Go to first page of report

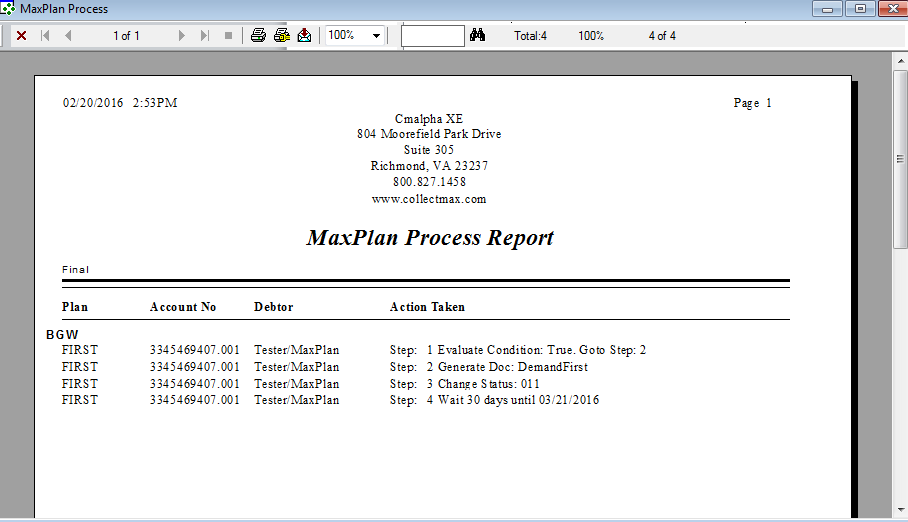[45, 36]
